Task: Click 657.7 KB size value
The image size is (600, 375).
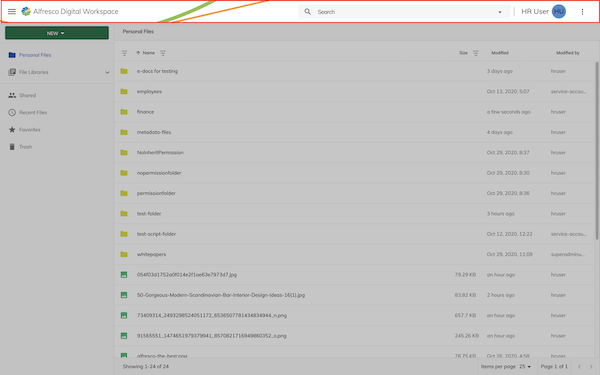Action: point(465,315)
